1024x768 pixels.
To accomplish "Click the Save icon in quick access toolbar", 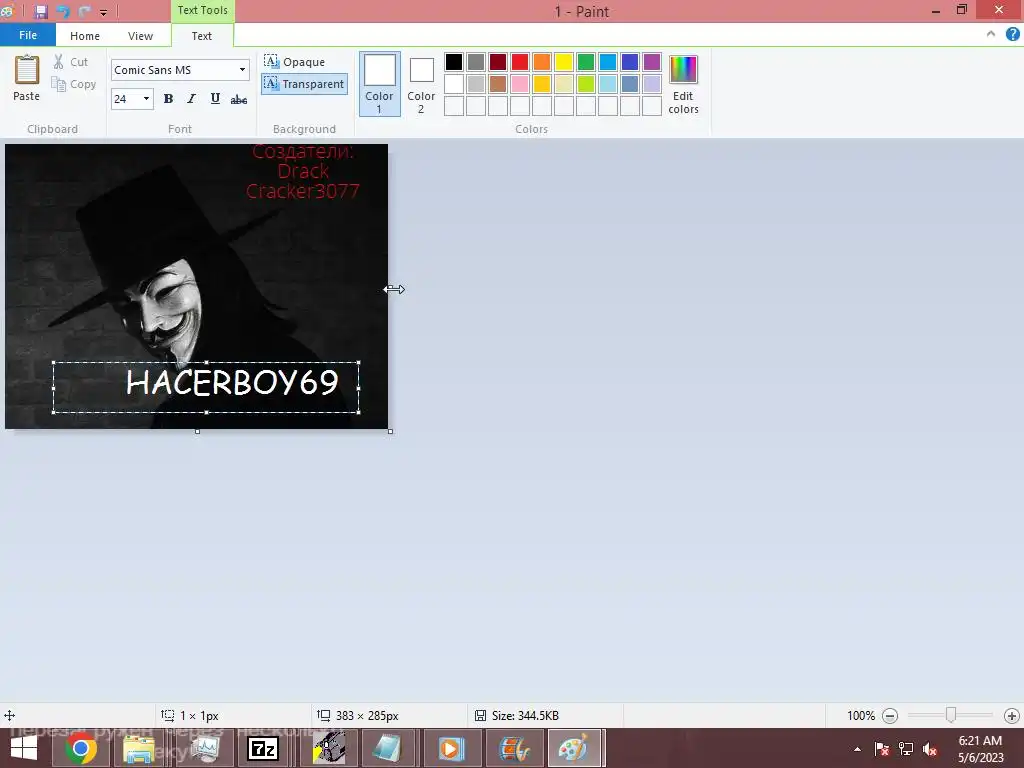I will click(40, 11).
